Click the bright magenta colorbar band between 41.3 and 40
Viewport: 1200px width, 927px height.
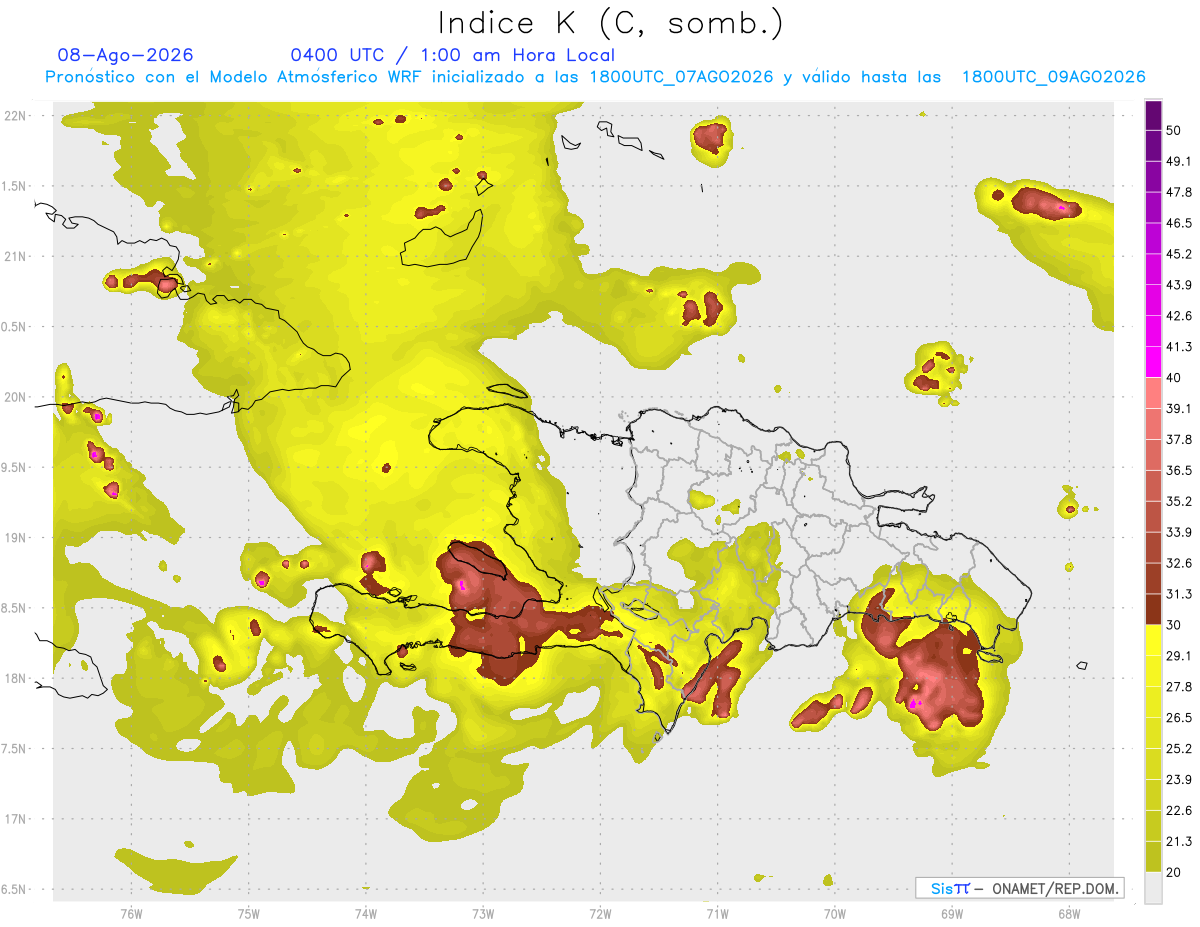(1154, 362)
